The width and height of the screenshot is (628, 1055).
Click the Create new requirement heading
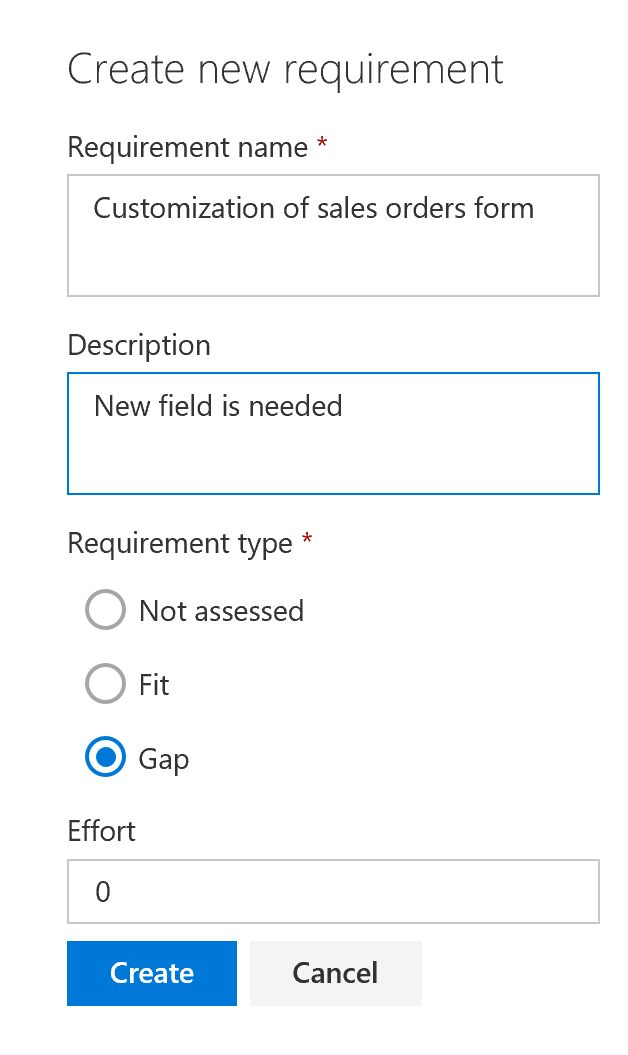pyautogui.click(x=285, y=69)
